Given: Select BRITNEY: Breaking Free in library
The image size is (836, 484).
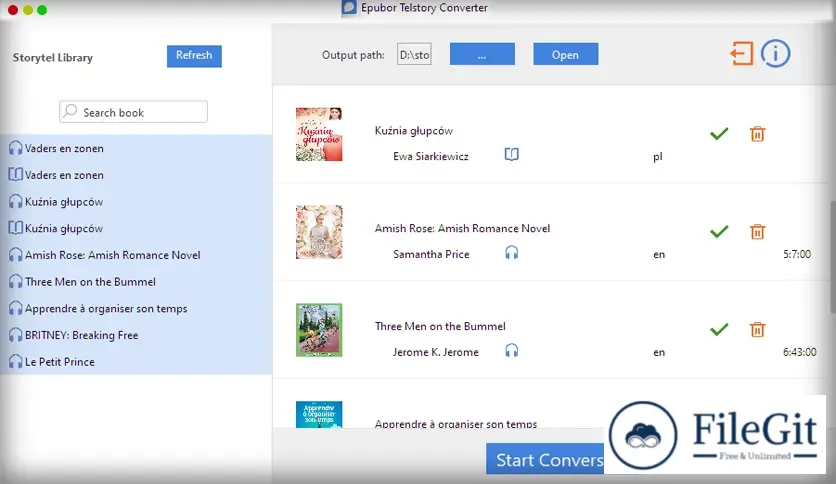Looking at the screenshot, I should pyautogui.click(x=136, y=335).
